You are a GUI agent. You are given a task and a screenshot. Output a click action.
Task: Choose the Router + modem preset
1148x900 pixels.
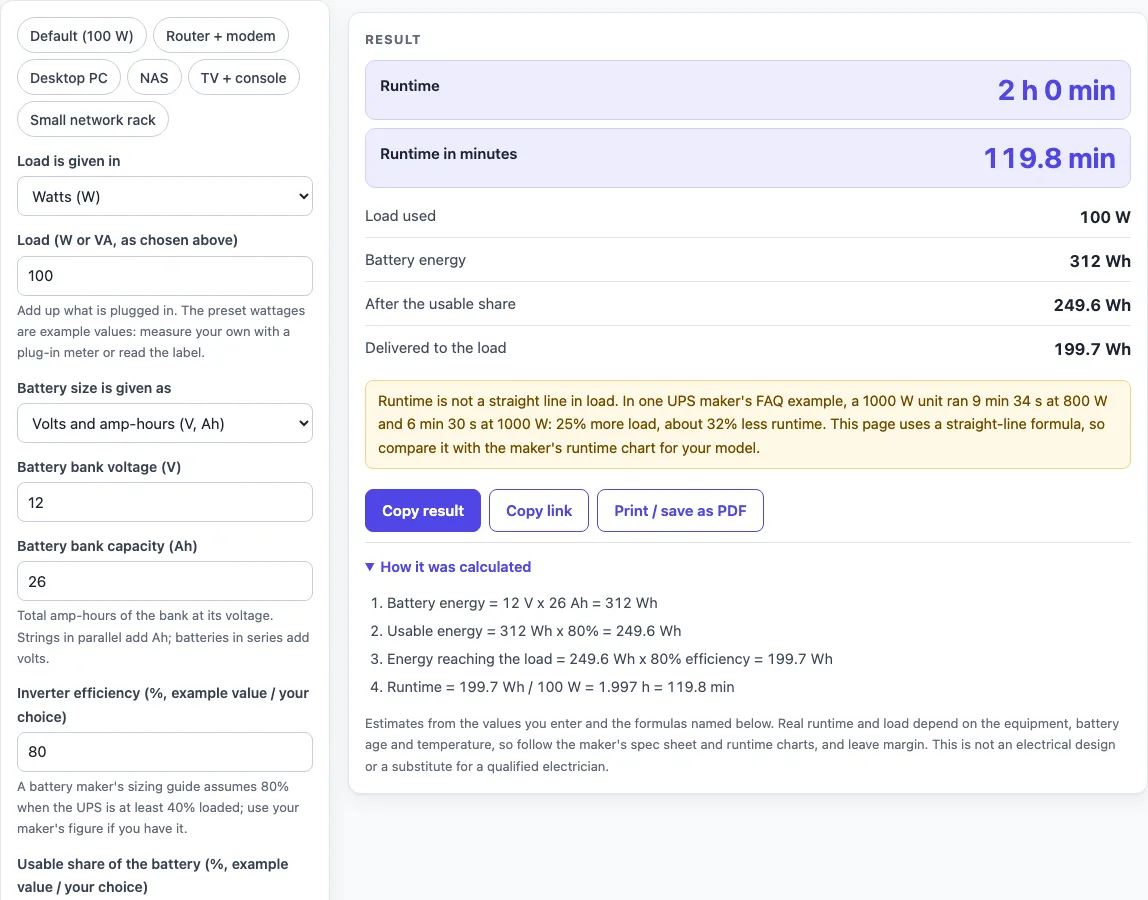220,36
